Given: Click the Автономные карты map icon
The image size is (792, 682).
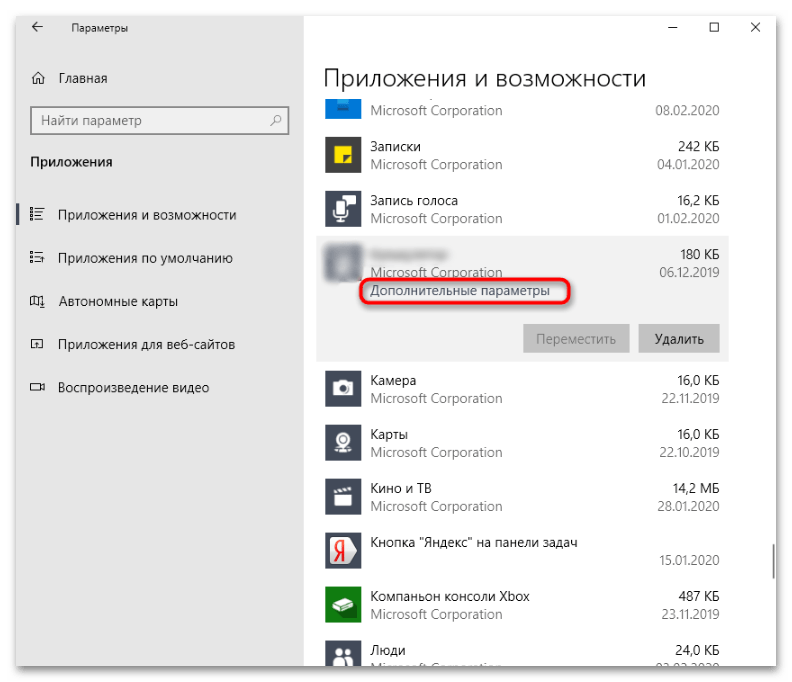Looking at the screenshot, I should pyautogui.click(x=37, y=301).
